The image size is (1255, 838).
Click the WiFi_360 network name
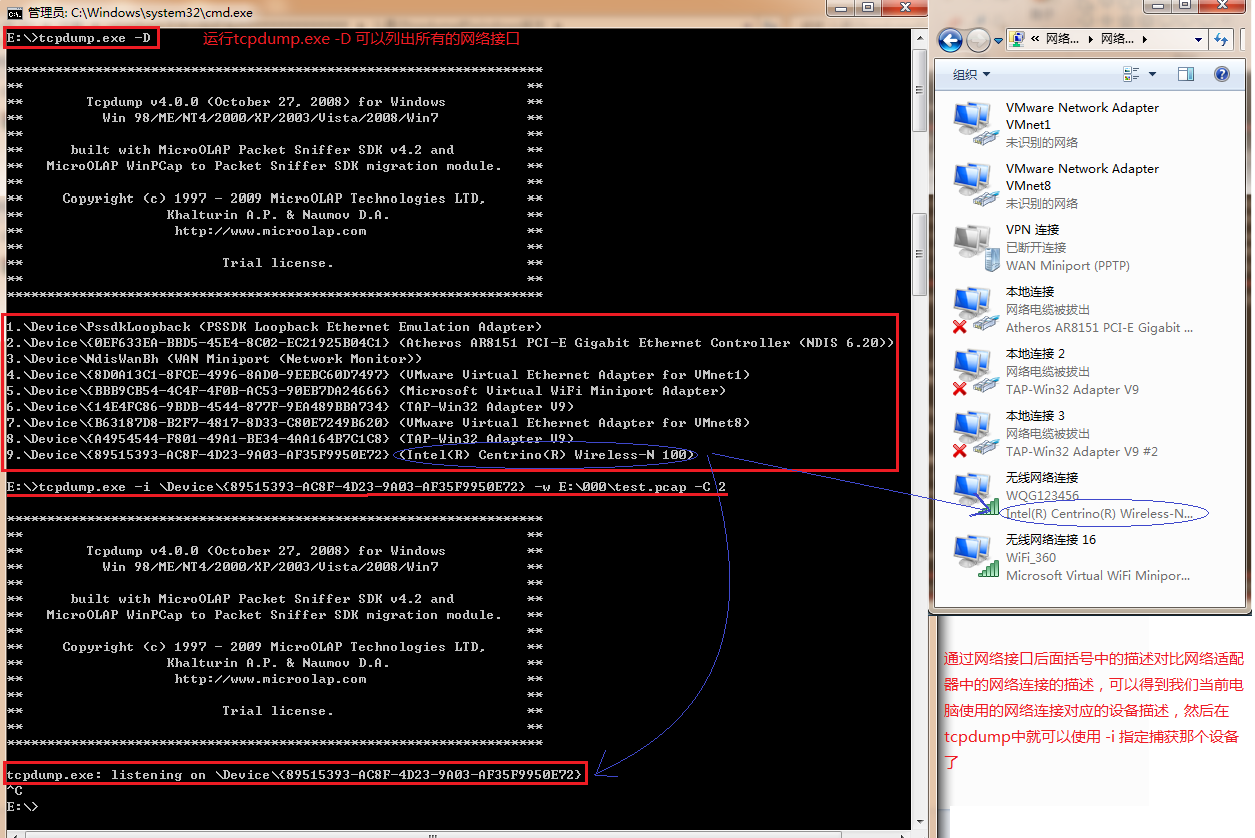pyautogui.click(x=1031, y=558)
